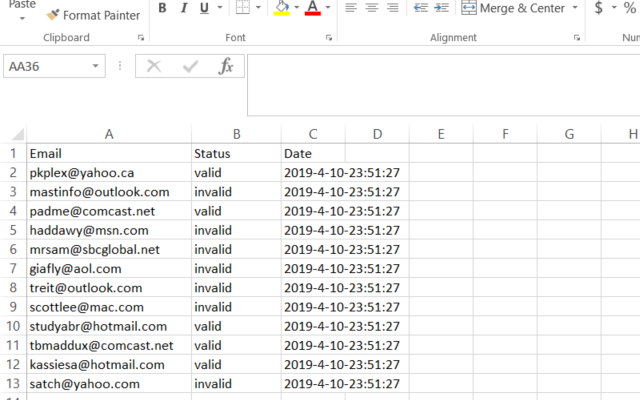This screenshot has width=640, height=400.
Task: Apply Percent Style format
Action: click(x=629, y=8)
